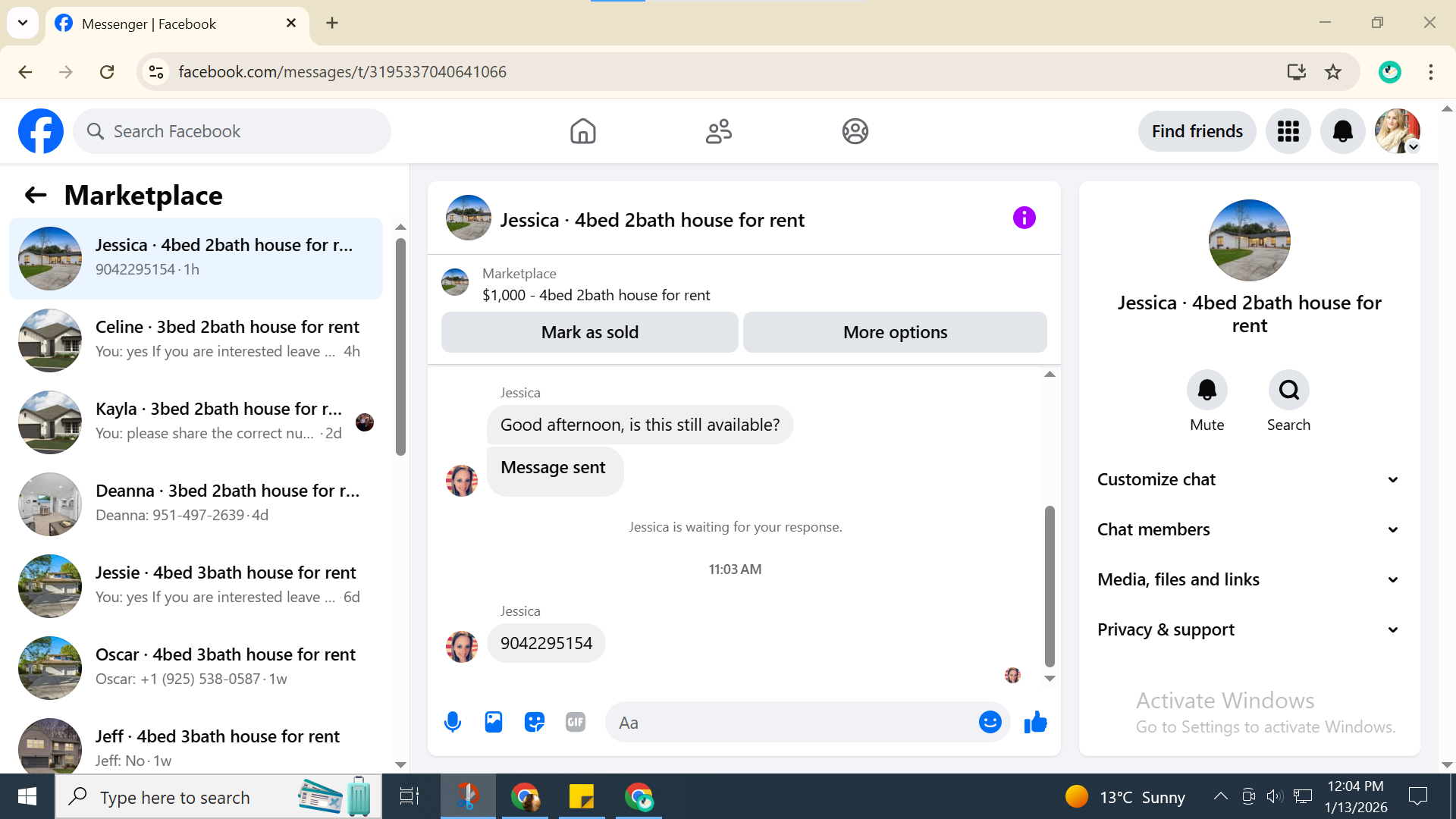Click the More options button
The image size is (1456, 819).
[895, 332]
